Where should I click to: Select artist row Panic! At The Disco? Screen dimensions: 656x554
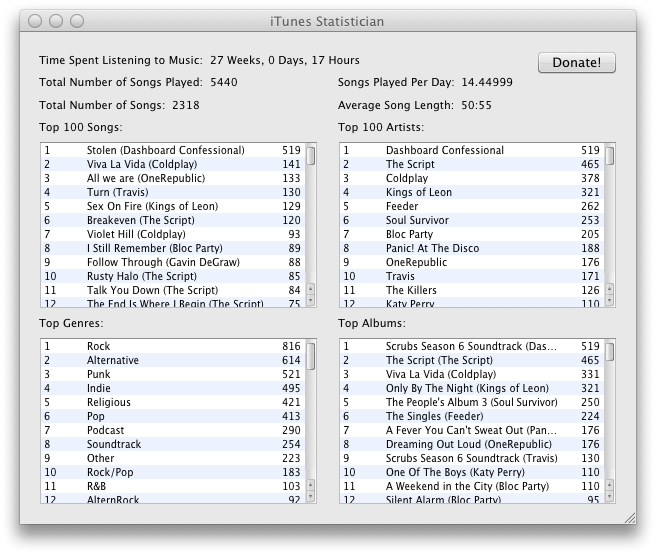coord(472,248)
